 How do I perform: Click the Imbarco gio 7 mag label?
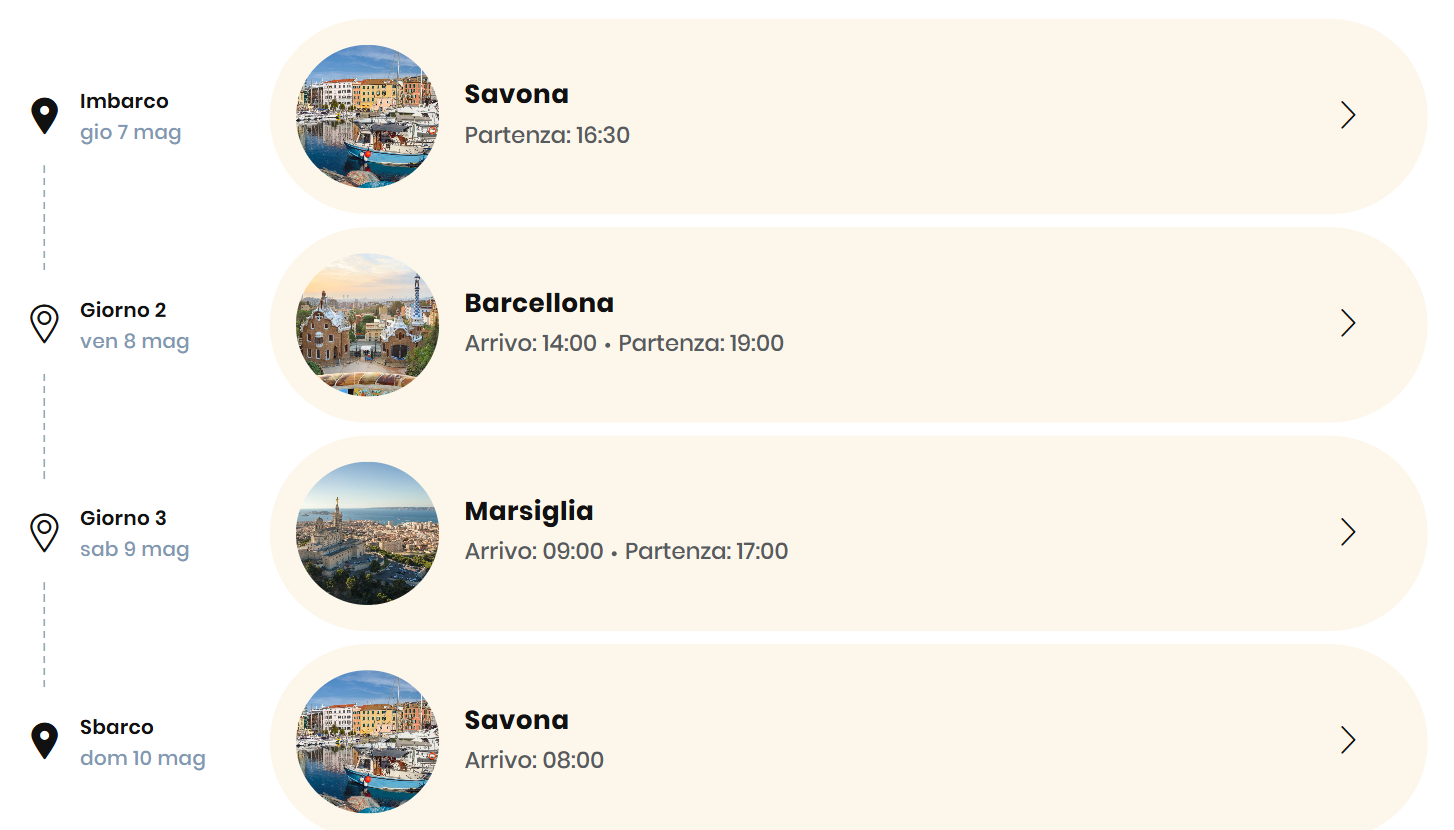coord(130,117)
